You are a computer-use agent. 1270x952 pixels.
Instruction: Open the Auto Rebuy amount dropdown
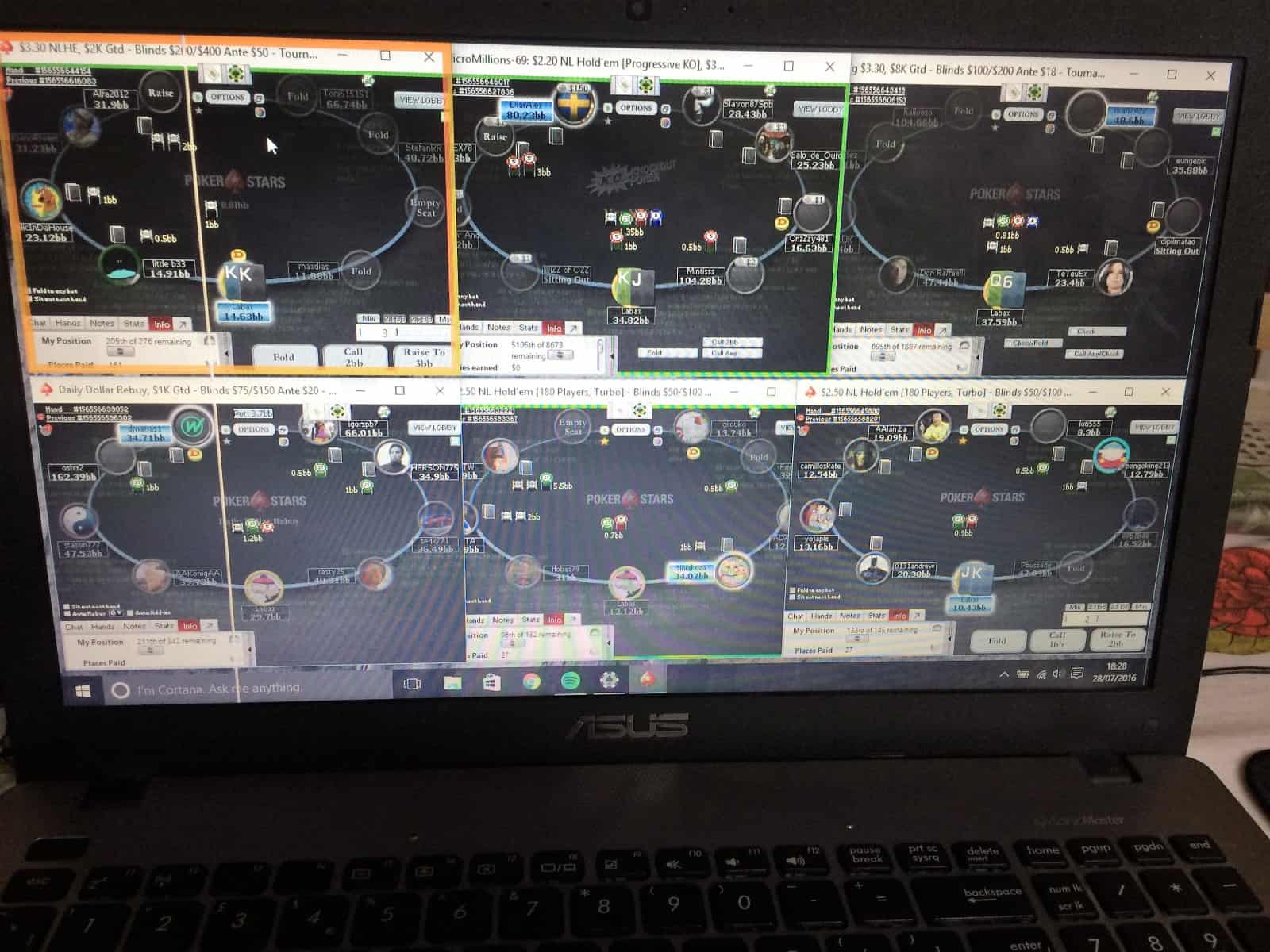coord(116,613)
